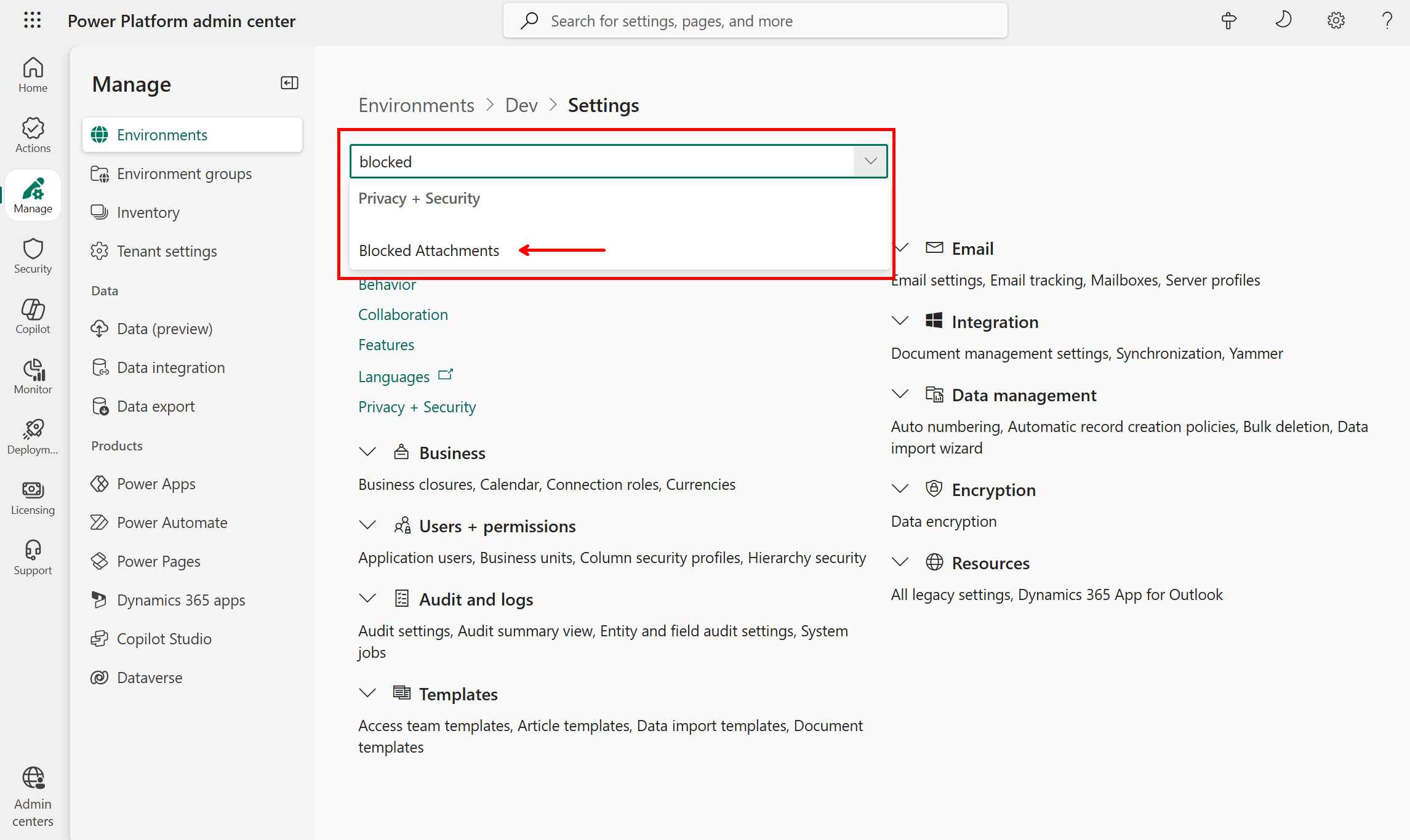
Task: Open the settings gear icon in header
Action: [1336, 20]
